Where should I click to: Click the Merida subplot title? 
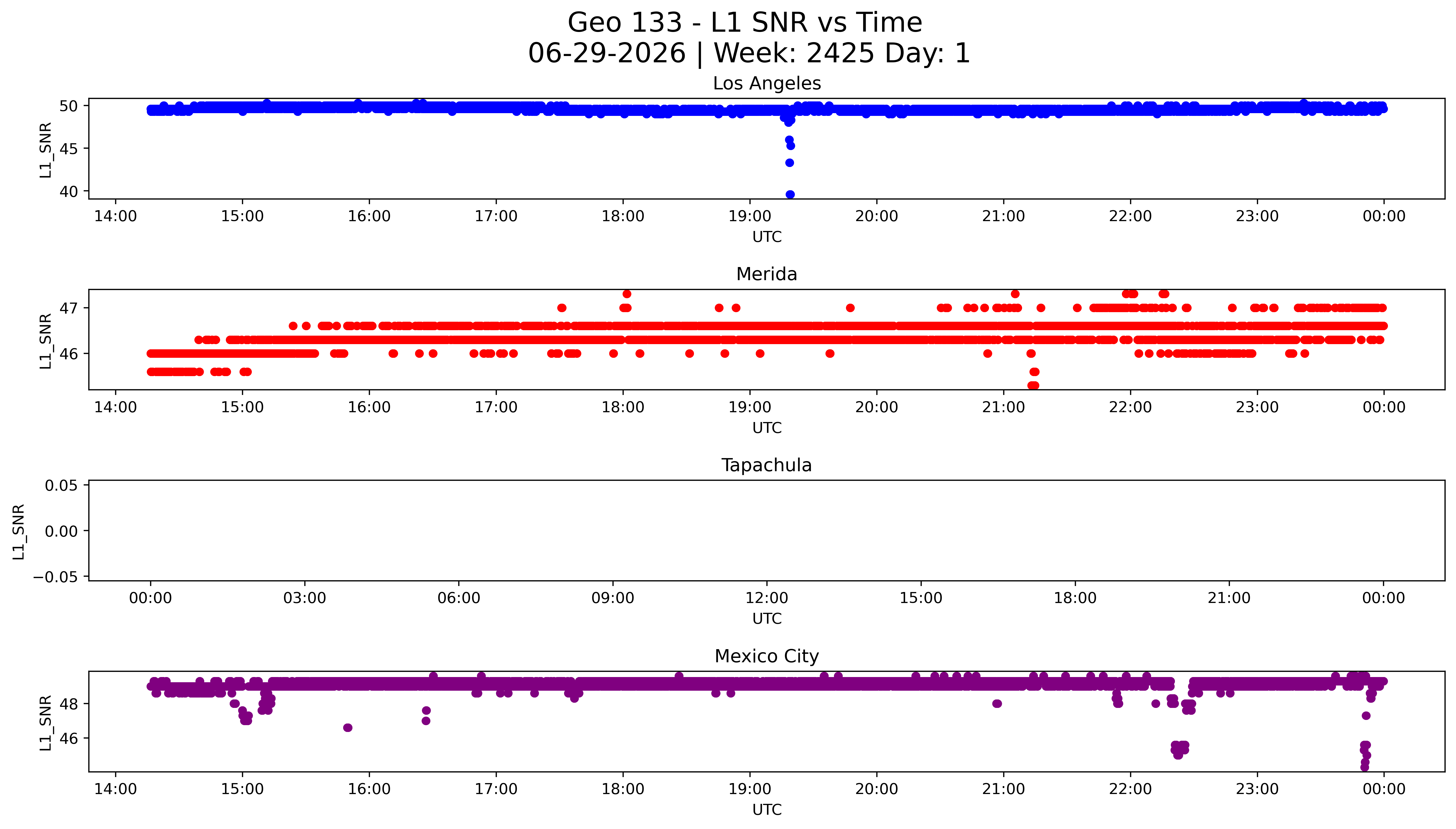[766, 274]
